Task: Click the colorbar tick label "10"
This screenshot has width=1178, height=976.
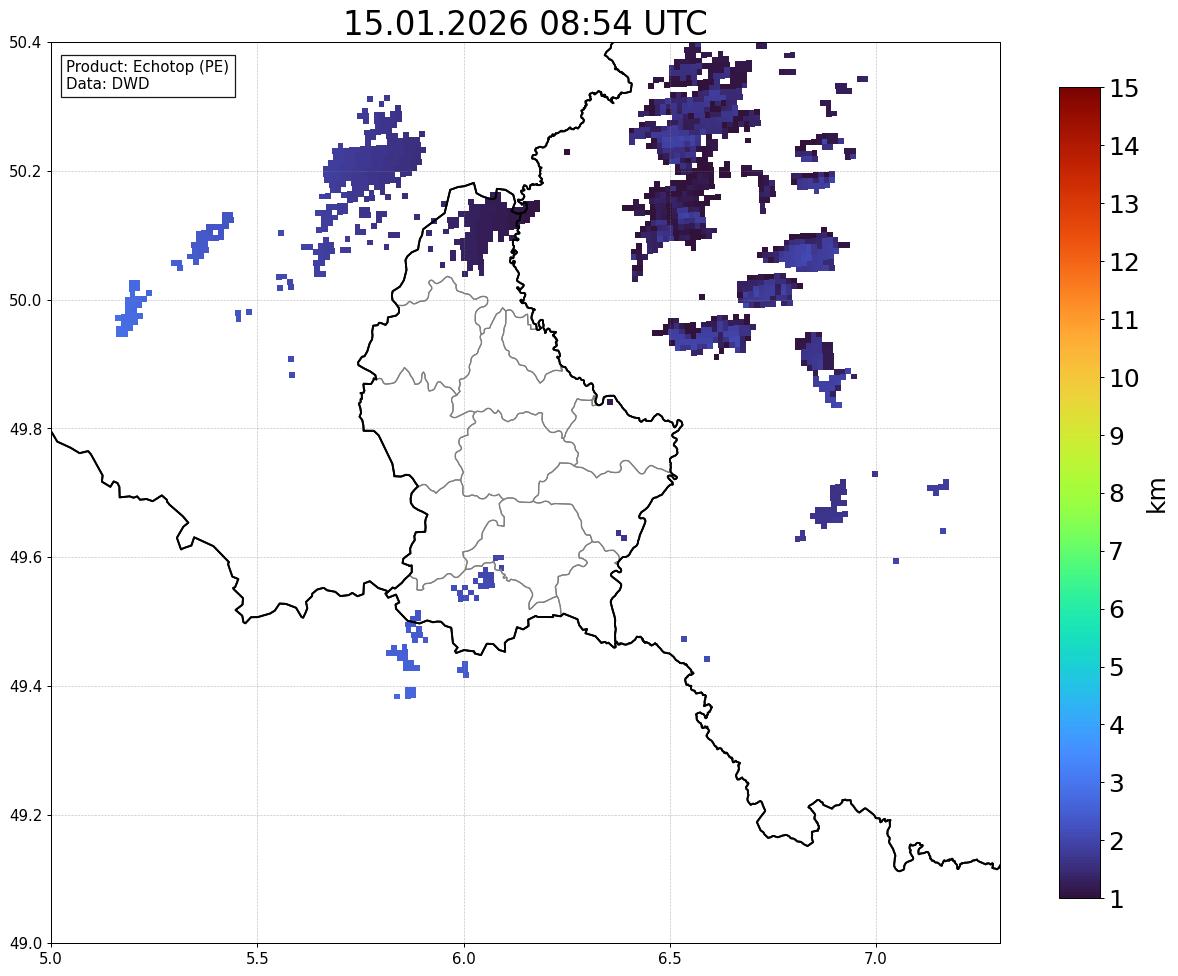Action: (x=1124, y=378)
